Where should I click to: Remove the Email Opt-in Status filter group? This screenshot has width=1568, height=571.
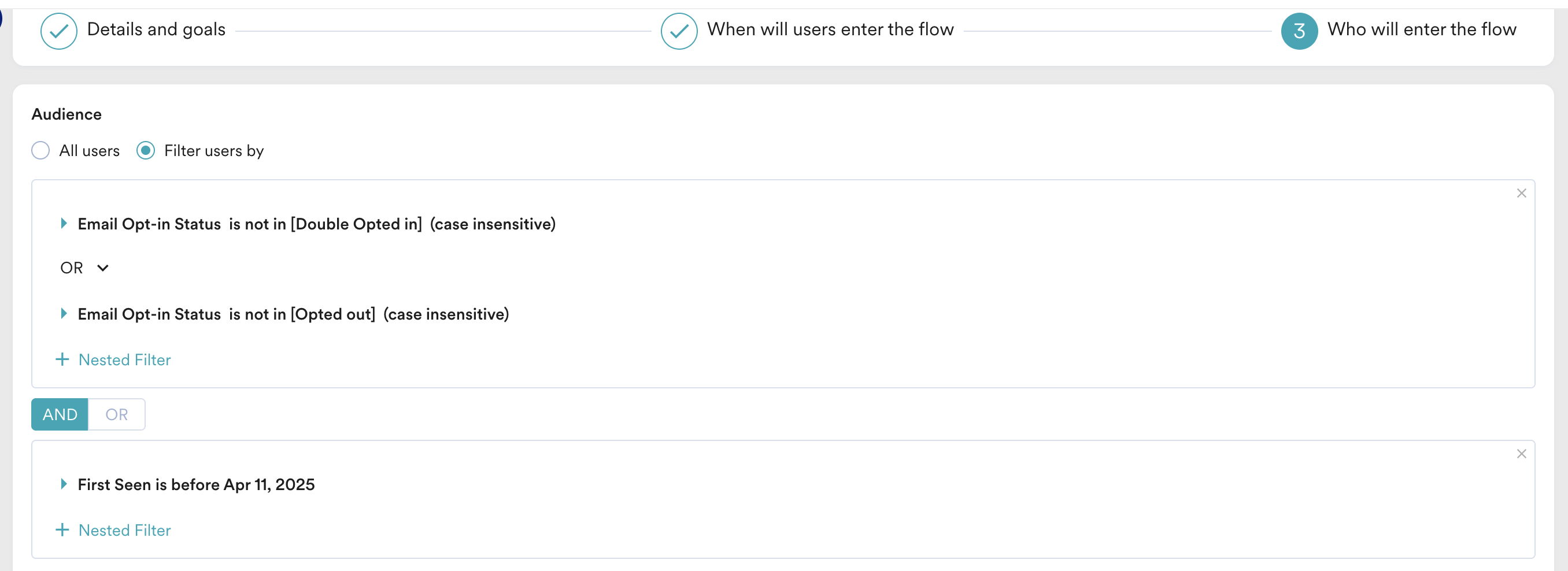tap(1521, 194)
